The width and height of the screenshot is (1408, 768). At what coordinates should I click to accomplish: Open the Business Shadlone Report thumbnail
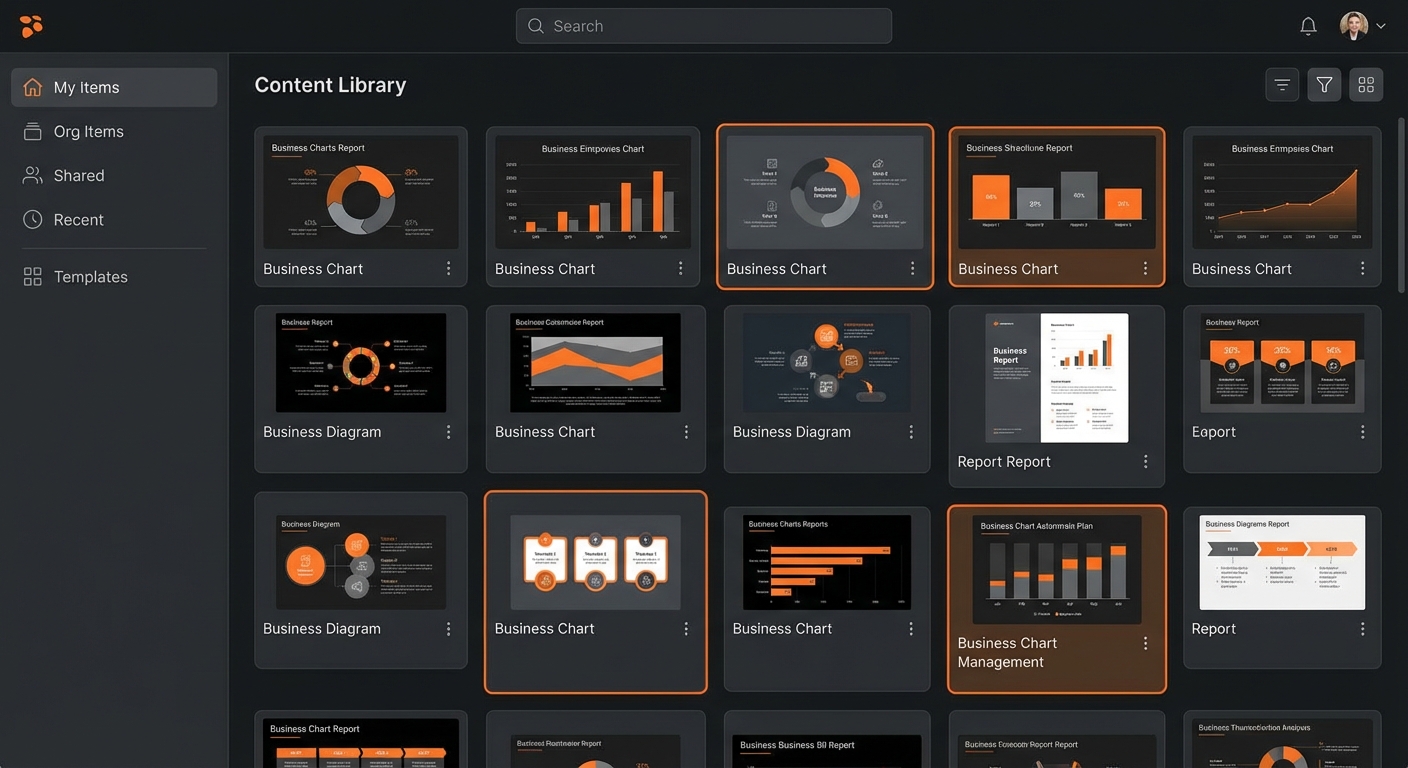1056,192
